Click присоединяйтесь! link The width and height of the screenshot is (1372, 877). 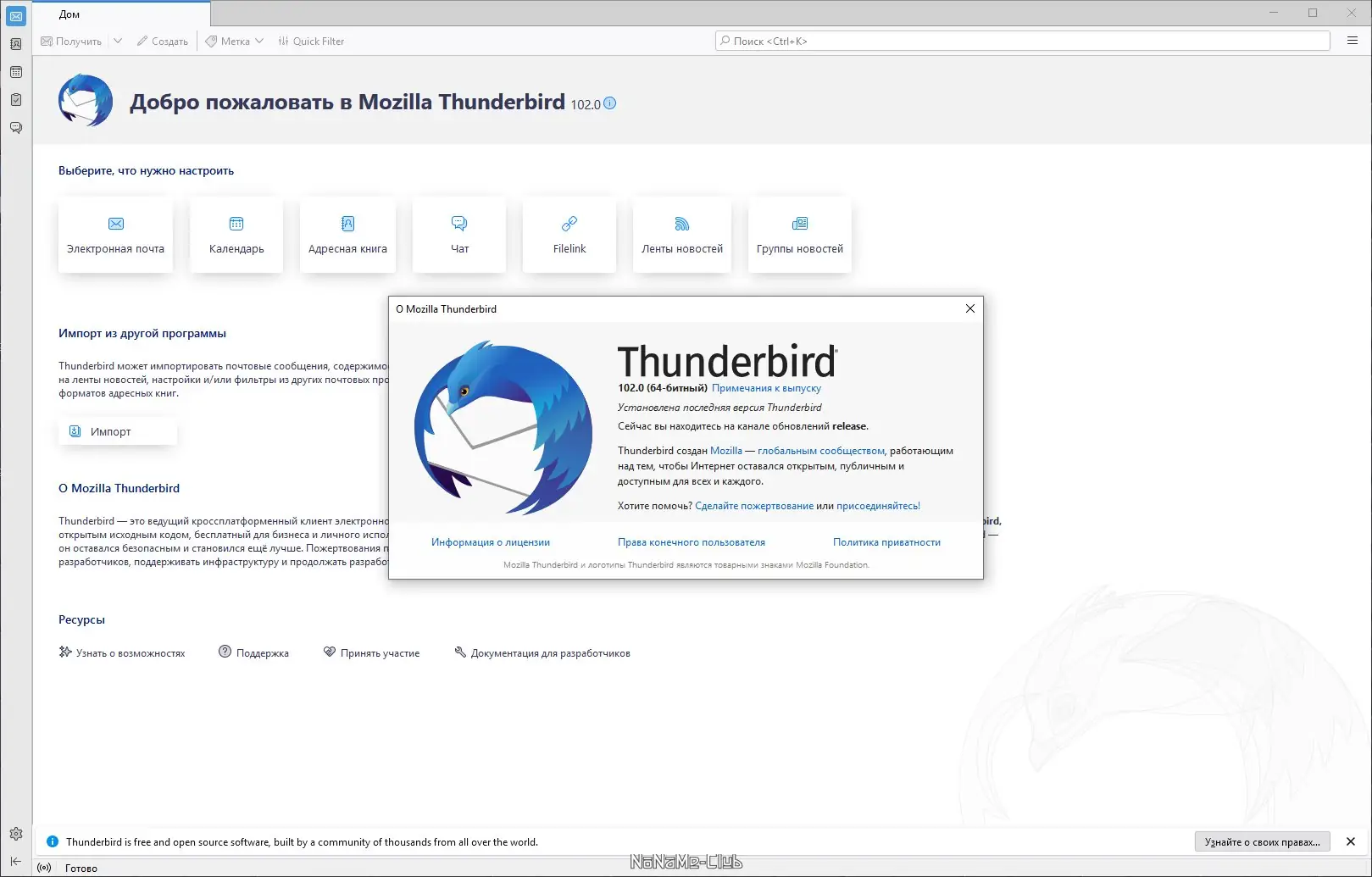pyautogui.click(x=878, y=506)
